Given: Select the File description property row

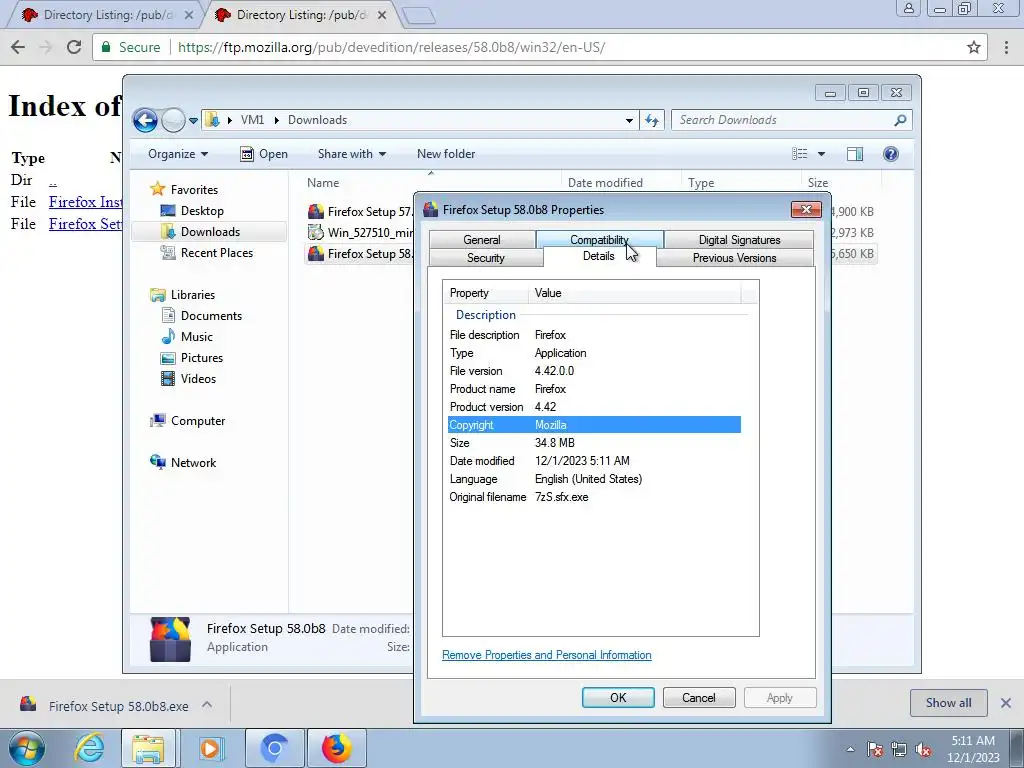Looking at the screenshot, I should click(x=594, y=335).
